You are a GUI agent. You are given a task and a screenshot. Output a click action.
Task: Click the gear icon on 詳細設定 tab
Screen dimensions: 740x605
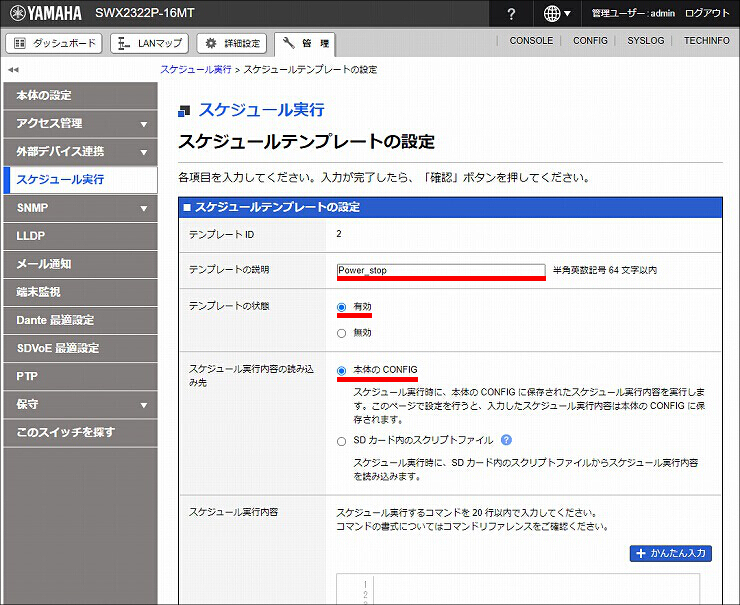click(210, 43)
